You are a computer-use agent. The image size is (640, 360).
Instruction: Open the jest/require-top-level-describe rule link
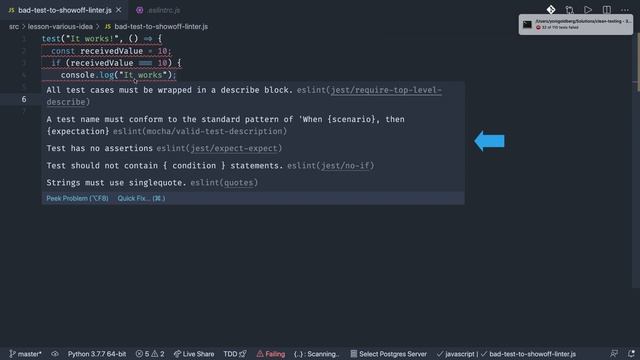click(x=386, y=90)
